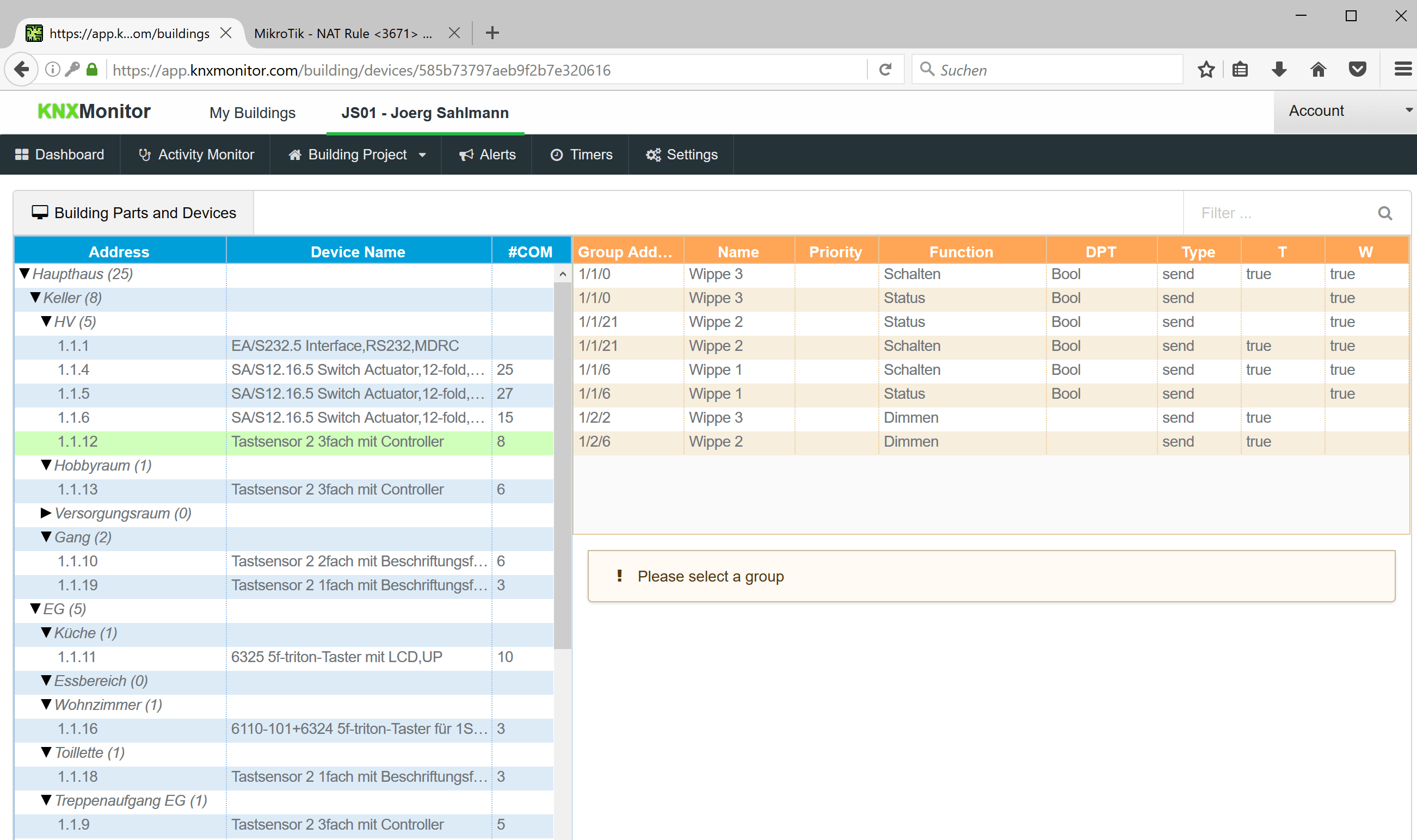
Task: Click the filter search magnifier icon
Action: (1385, 213)
